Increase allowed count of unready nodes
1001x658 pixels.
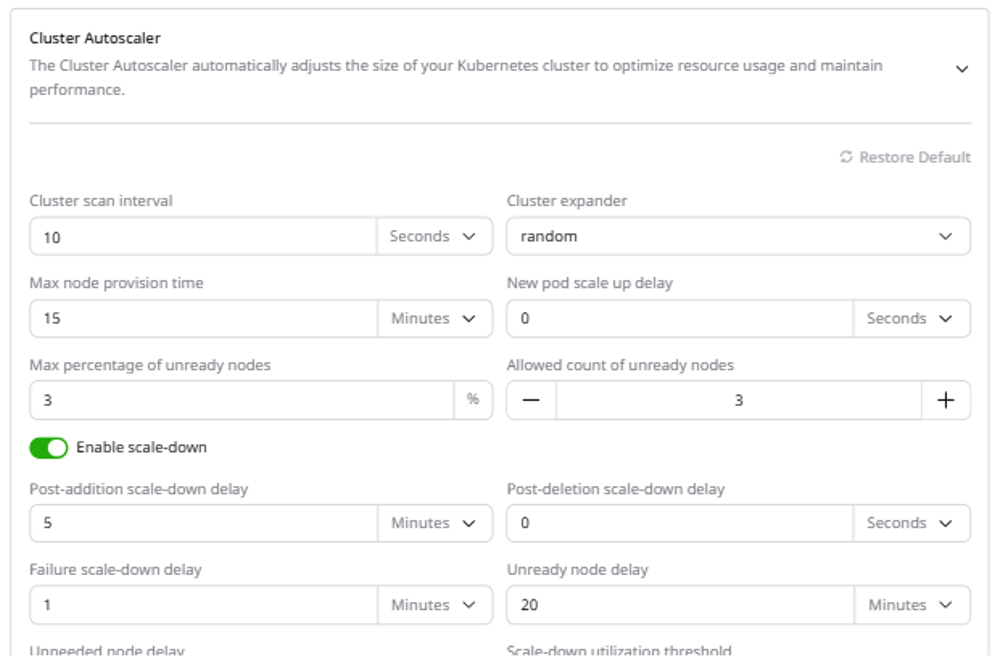946,400
